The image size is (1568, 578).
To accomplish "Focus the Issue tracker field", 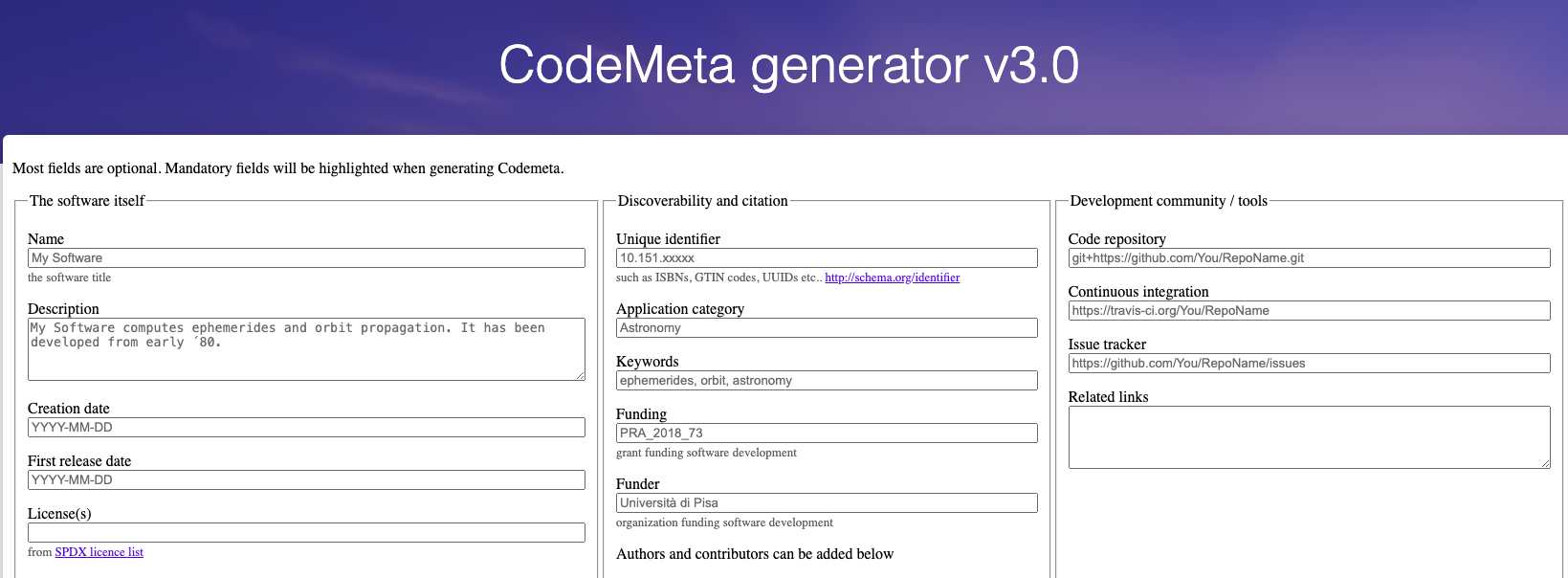I will (x=1309, y=364).
